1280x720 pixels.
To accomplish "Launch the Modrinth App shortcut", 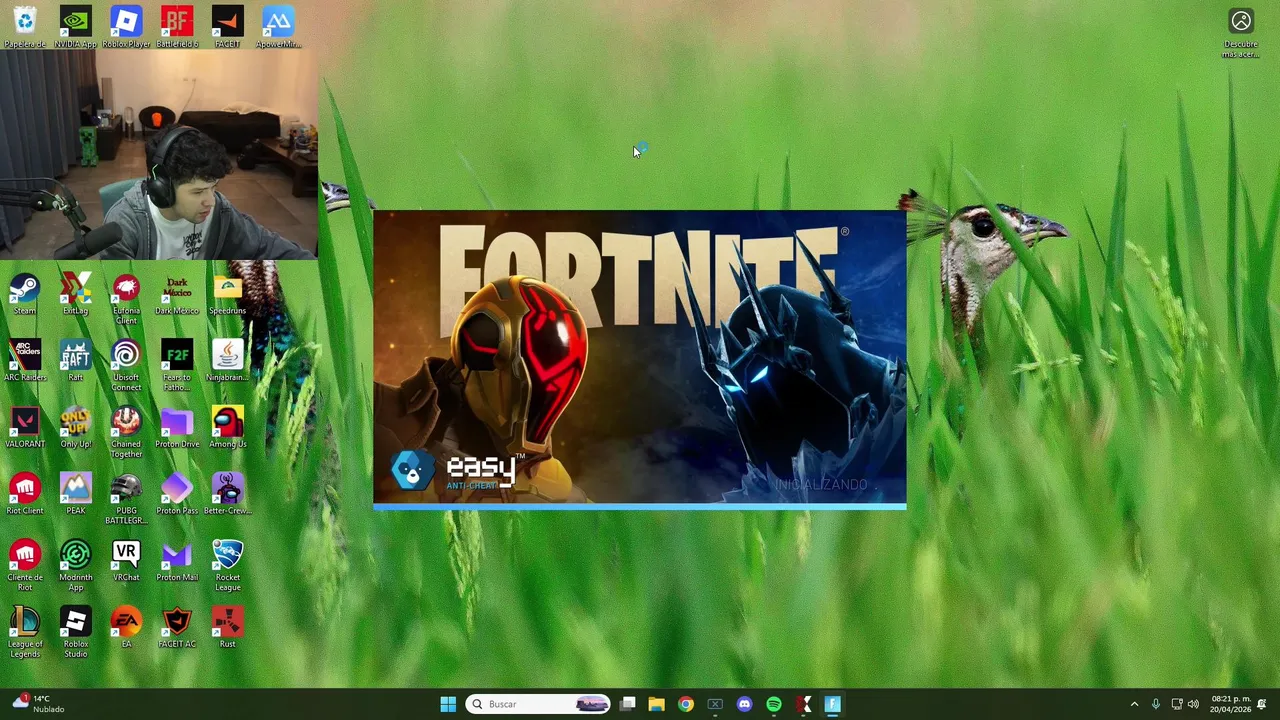I will tap(76, 566).
